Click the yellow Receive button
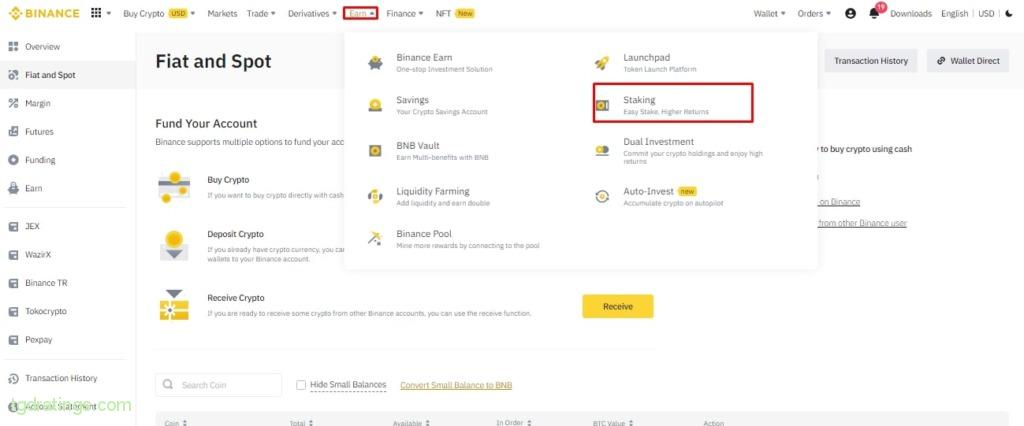 [x=618, y=306]
